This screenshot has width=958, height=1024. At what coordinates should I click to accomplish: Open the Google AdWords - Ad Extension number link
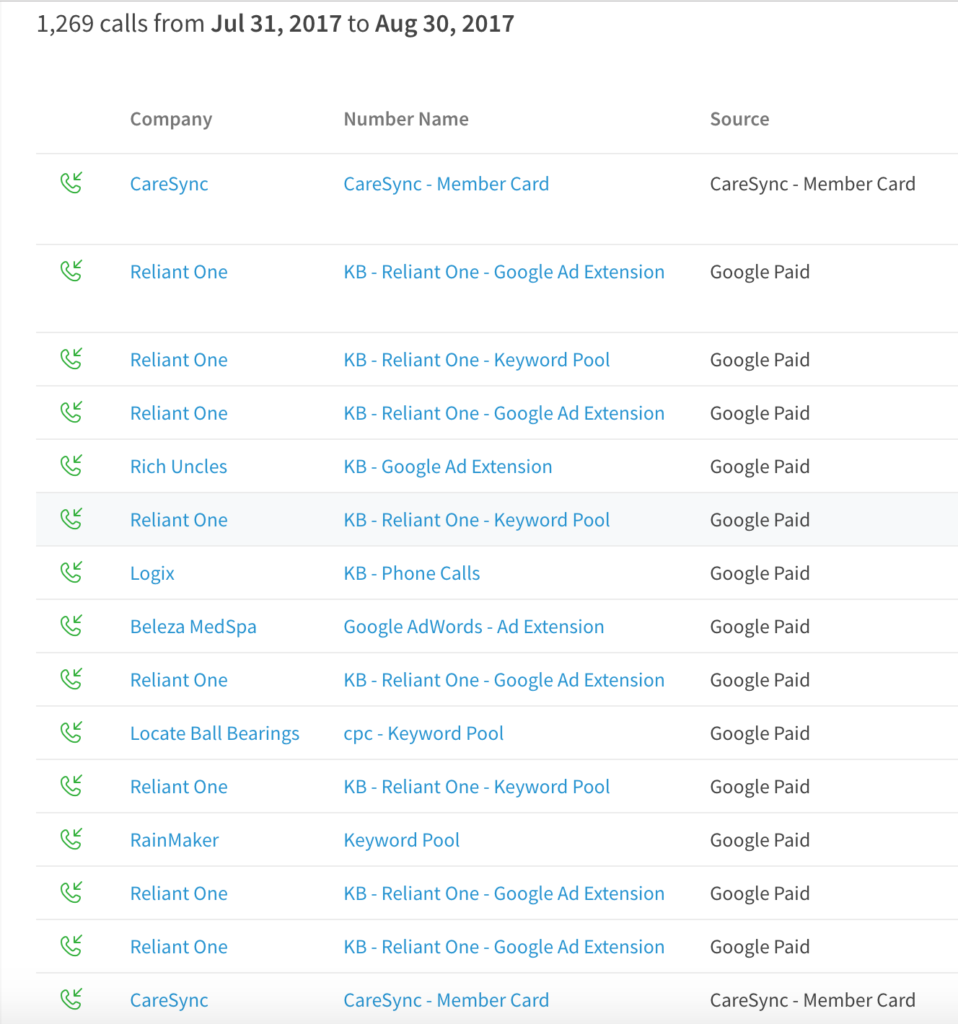(x=473, y=626)
